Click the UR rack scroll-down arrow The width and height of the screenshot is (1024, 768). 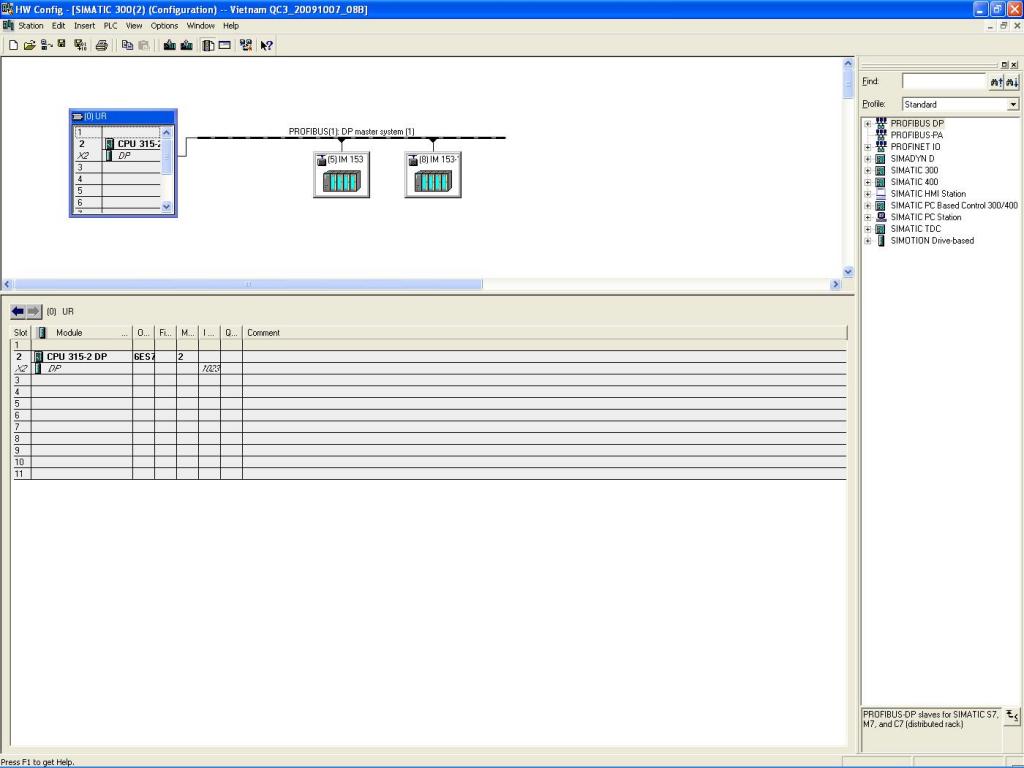point(166,206)
